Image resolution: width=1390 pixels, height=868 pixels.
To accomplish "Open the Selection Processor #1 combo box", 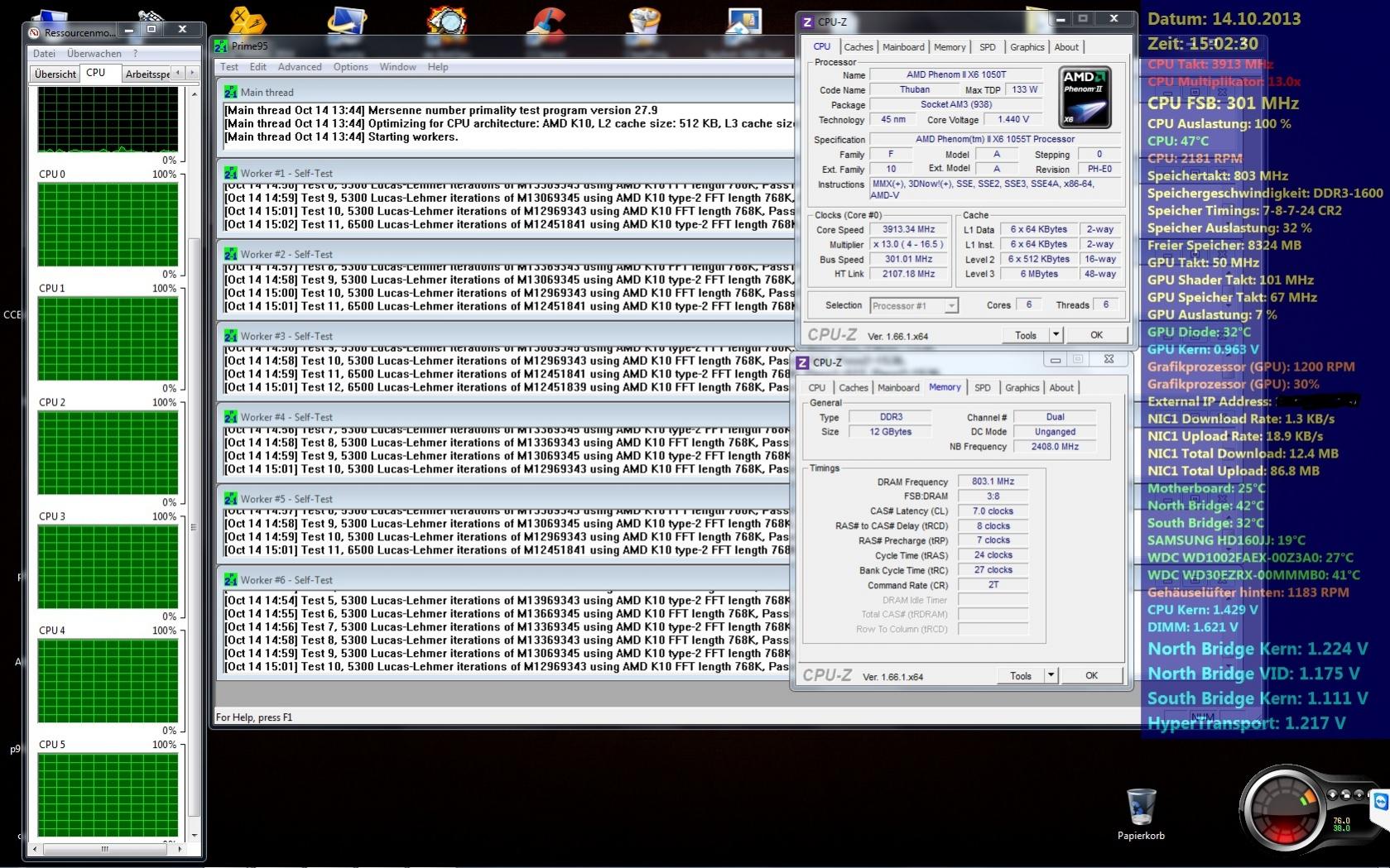I will 914,306.
